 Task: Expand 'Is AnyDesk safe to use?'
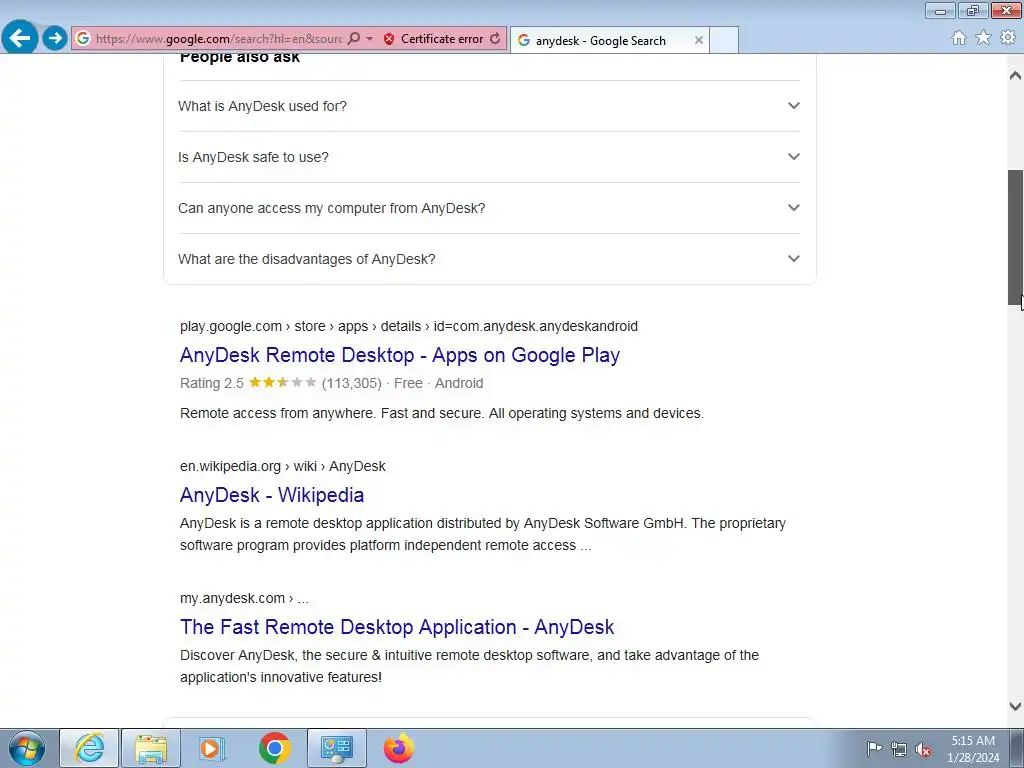pos(490,157)
